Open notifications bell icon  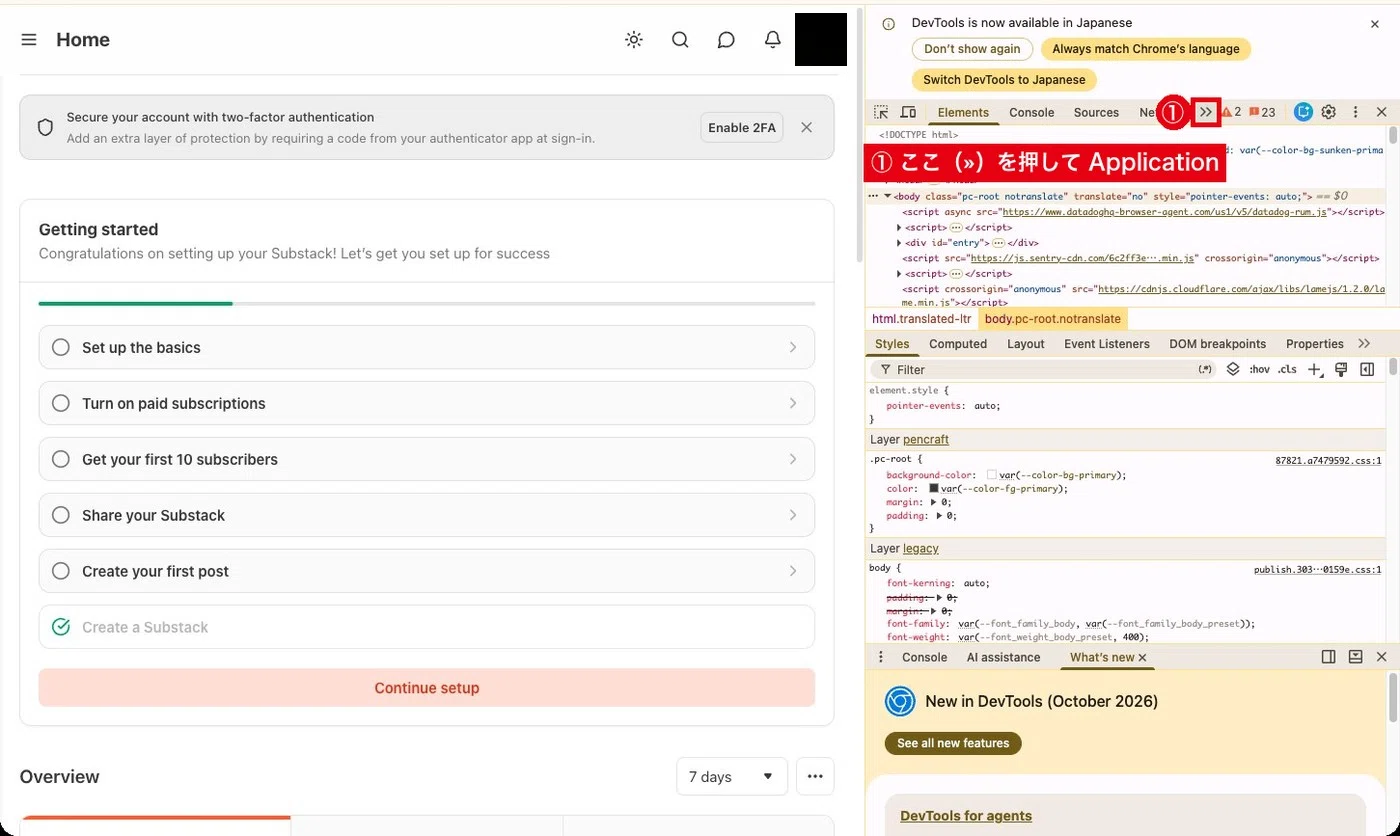click(773, 40)
